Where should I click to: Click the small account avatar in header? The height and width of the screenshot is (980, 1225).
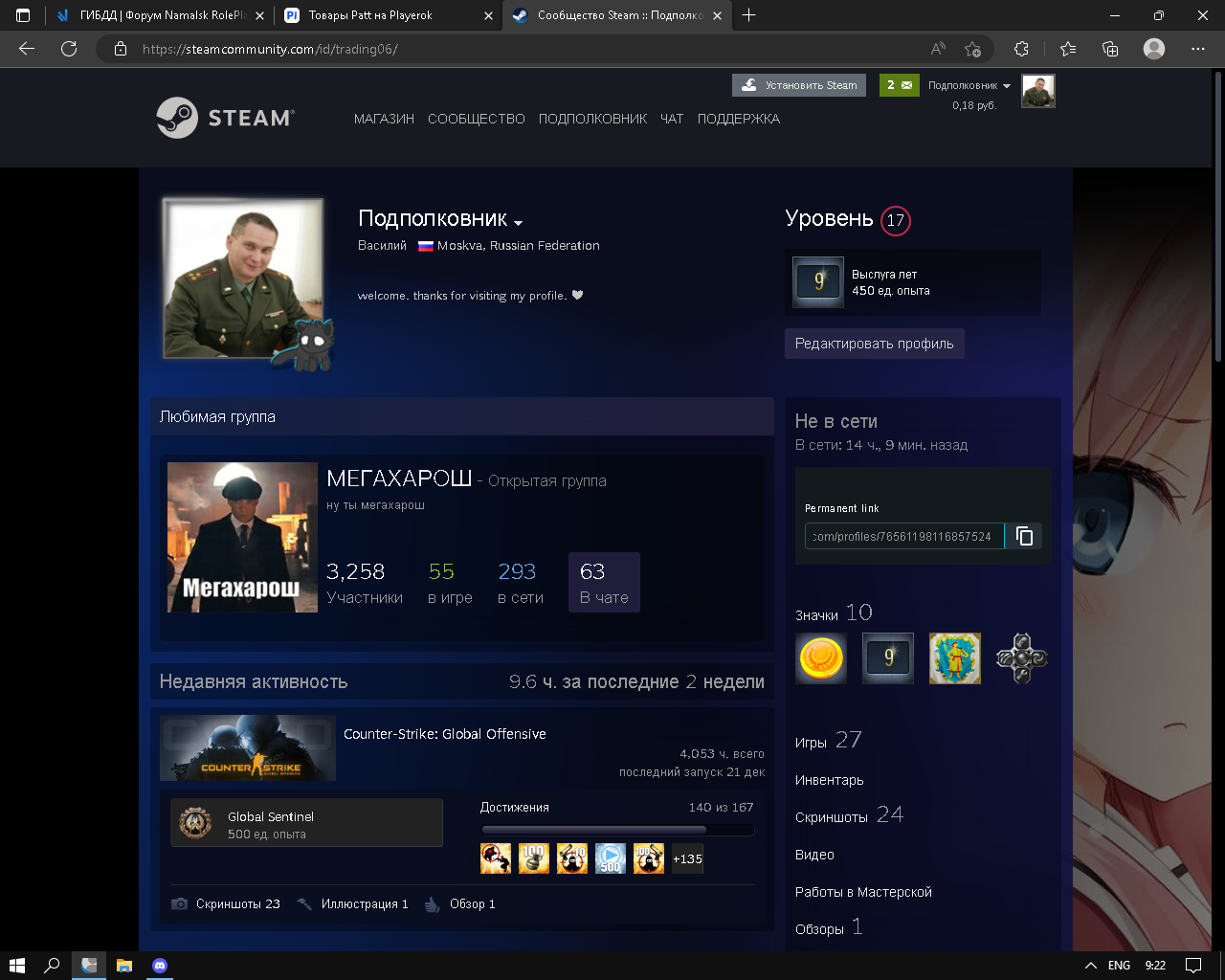[1038, 91]
